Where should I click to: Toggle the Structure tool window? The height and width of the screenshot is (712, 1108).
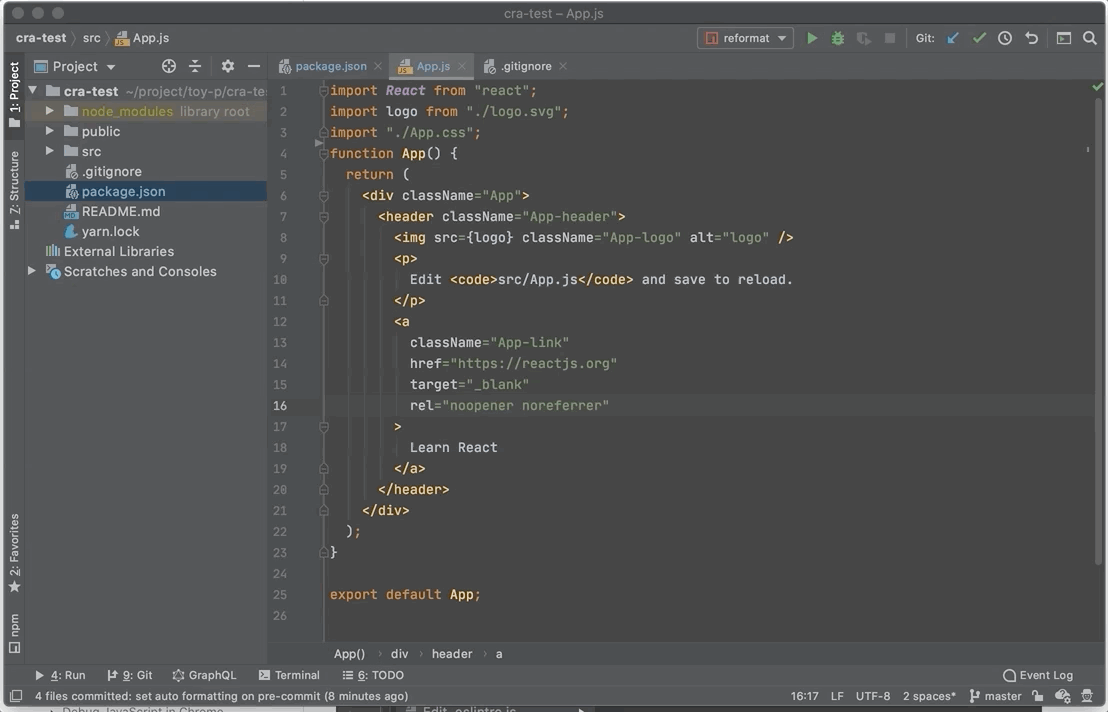[14, 190]
